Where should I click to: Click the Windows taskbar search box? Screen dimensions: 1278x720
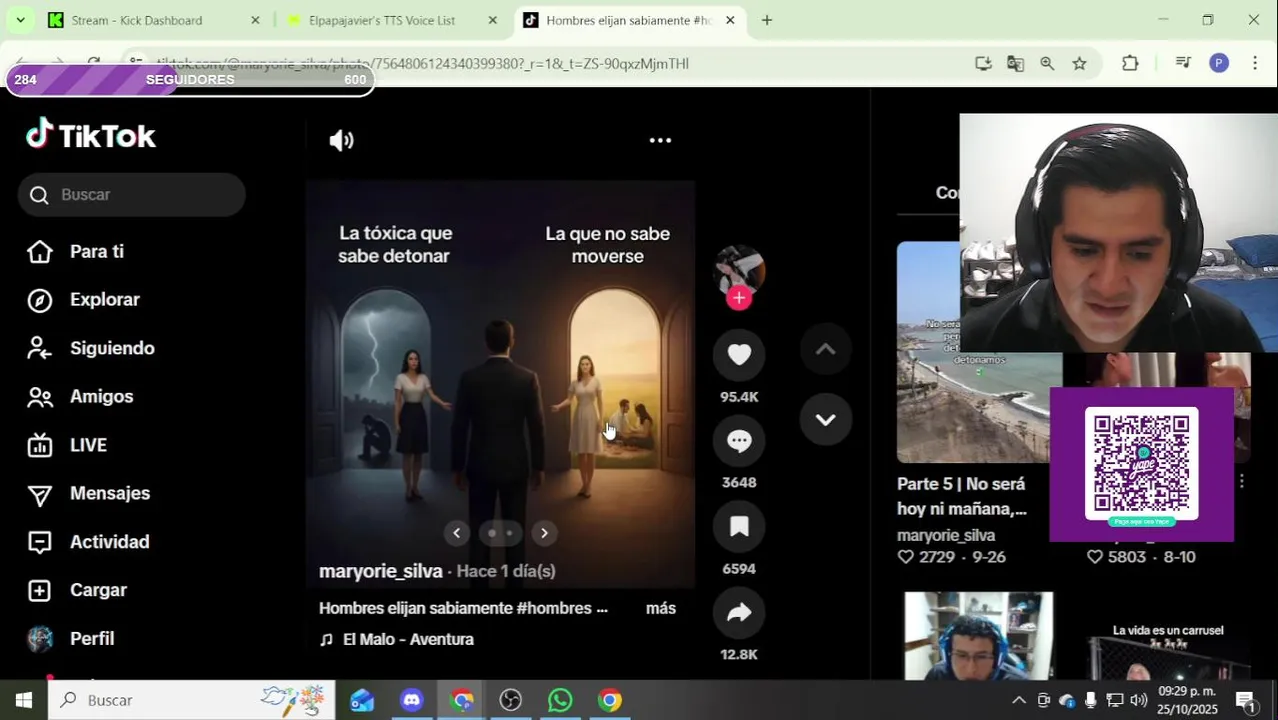coord(192,700)
